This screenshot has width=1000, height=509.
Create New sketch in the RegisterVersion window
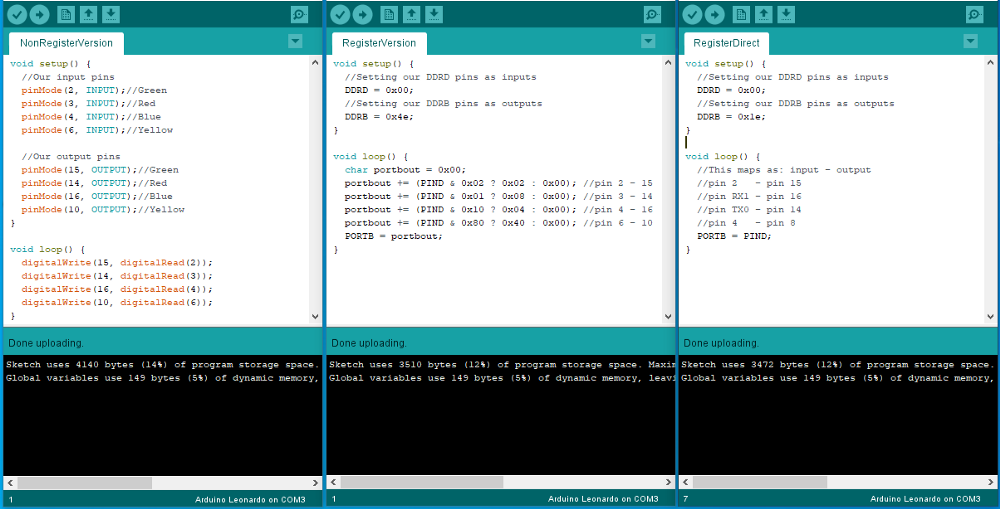pos(389,14)
